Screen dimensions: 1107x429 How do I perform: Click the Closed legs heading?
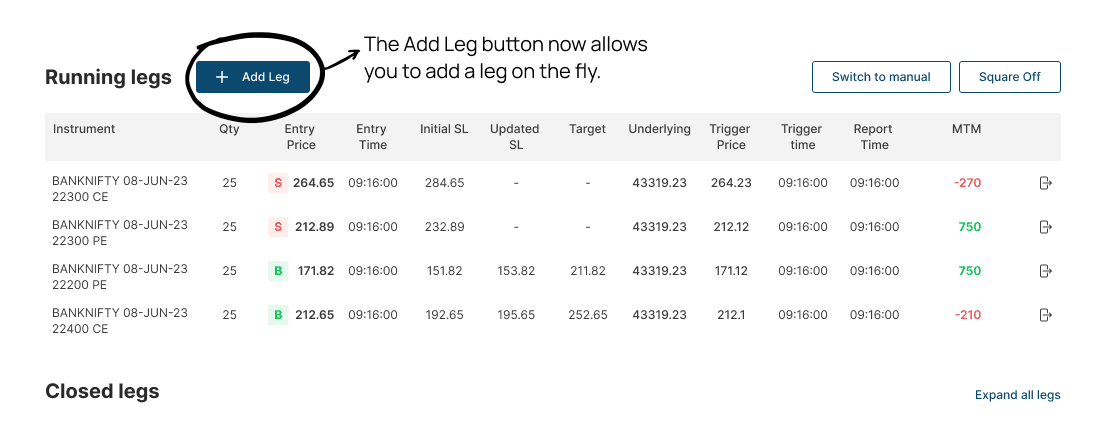102,391
